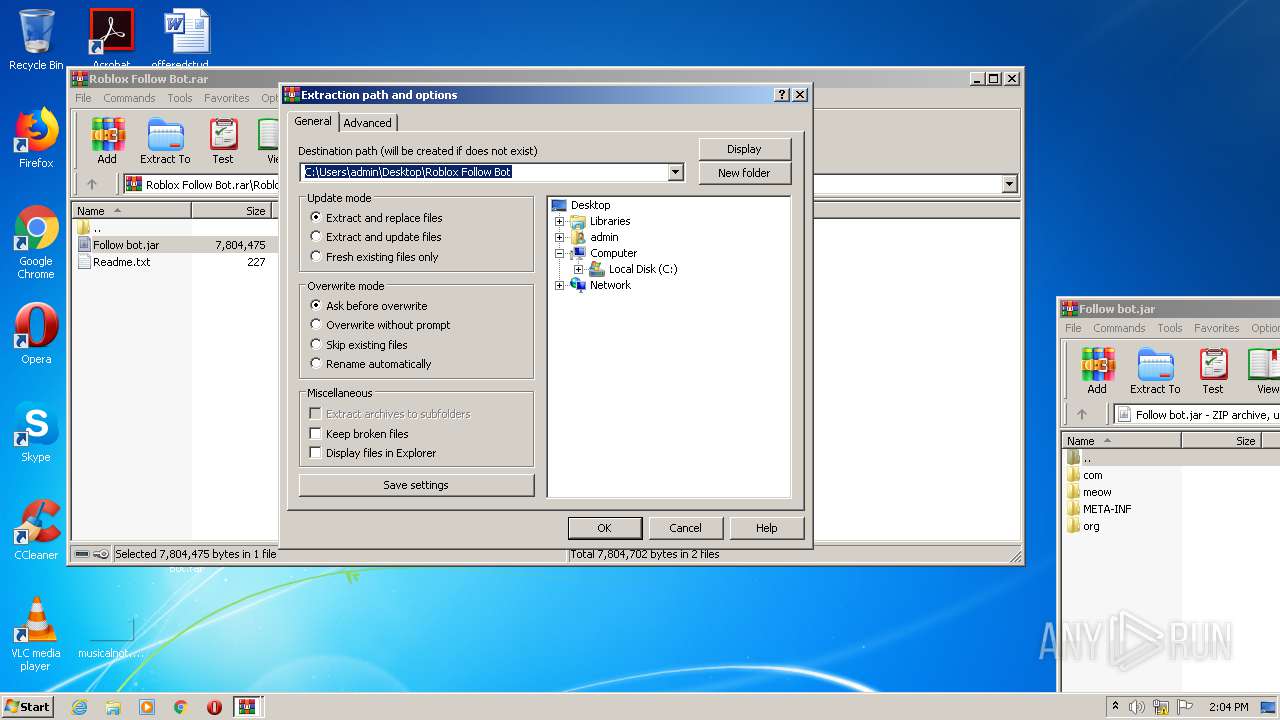Select META-INF folder in Follow bot.jar window
Image resolution: width=1280 pixels, height=720 pixels.
pos(1107,509)
